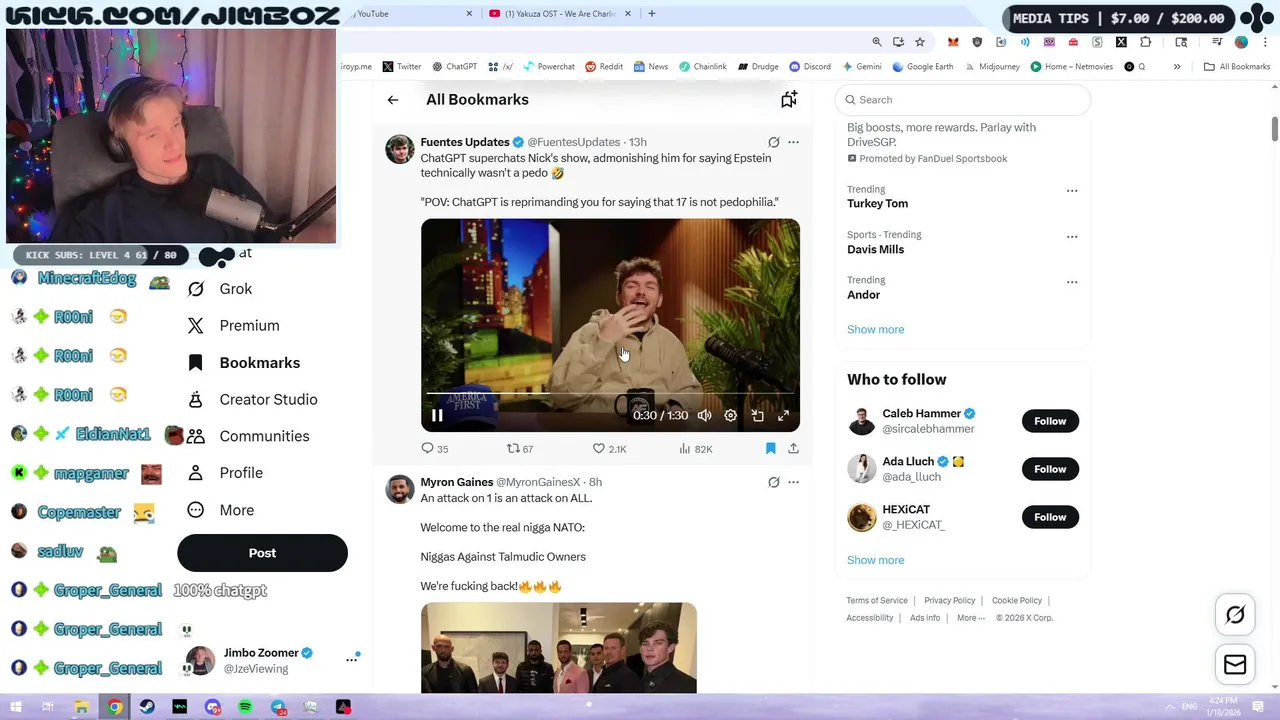Open the Google Earth bookmark

923,67
